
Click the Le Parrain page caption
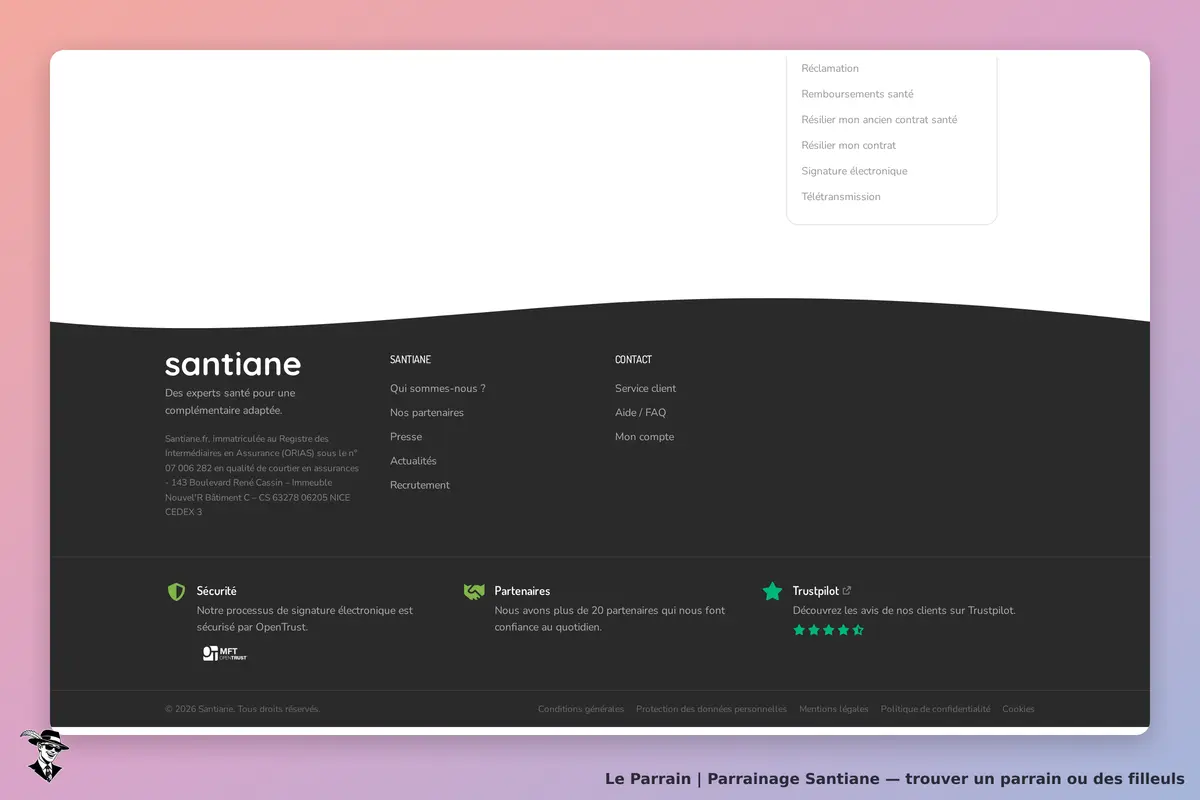point(895,779)
